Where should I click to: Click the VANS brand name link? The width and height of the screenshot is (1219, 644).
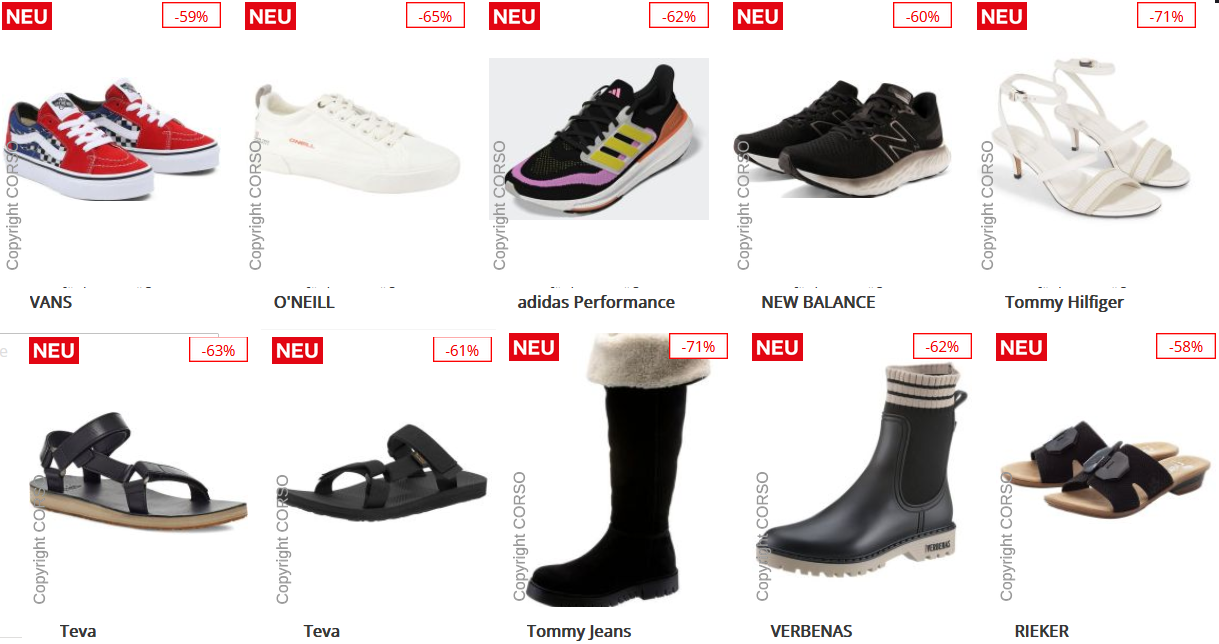coord(51,302)
